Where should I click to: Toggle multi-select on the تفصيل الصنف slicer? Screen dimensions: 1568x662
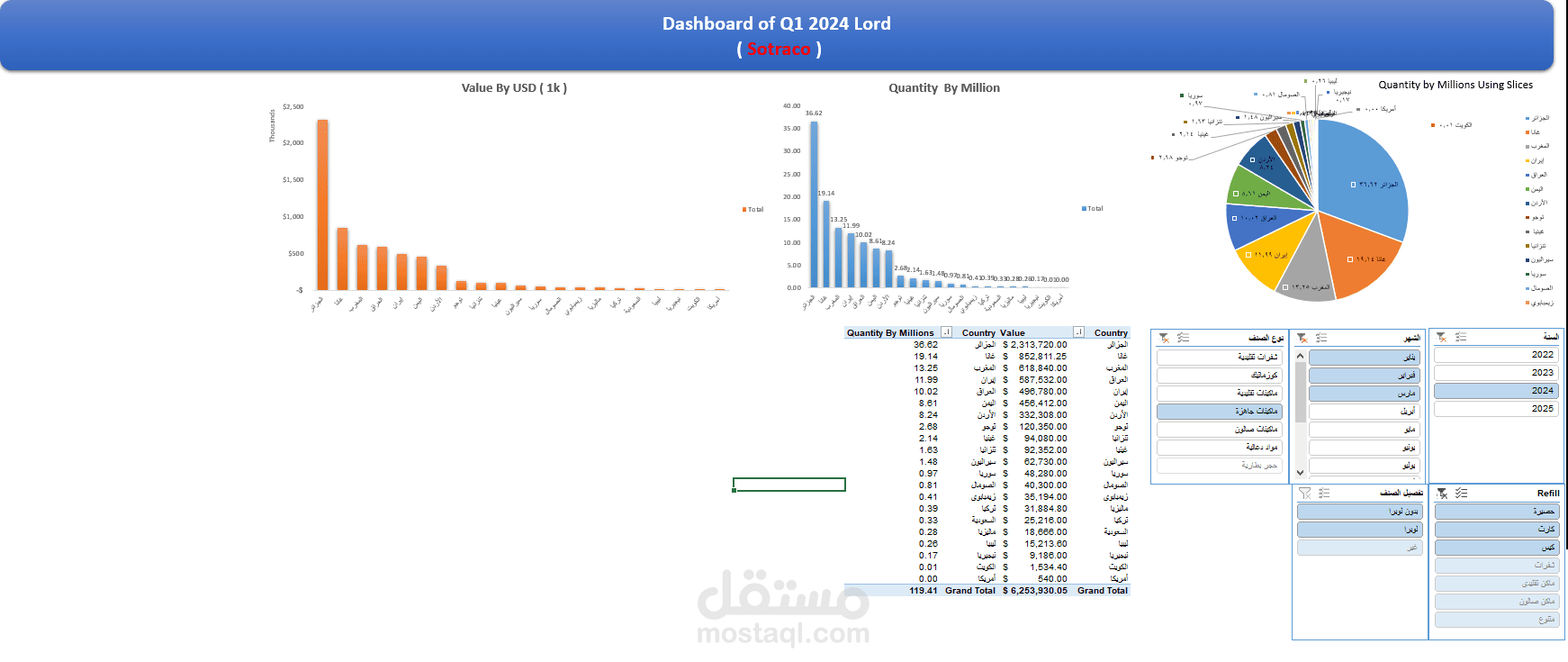click(x=1324, y=494)
